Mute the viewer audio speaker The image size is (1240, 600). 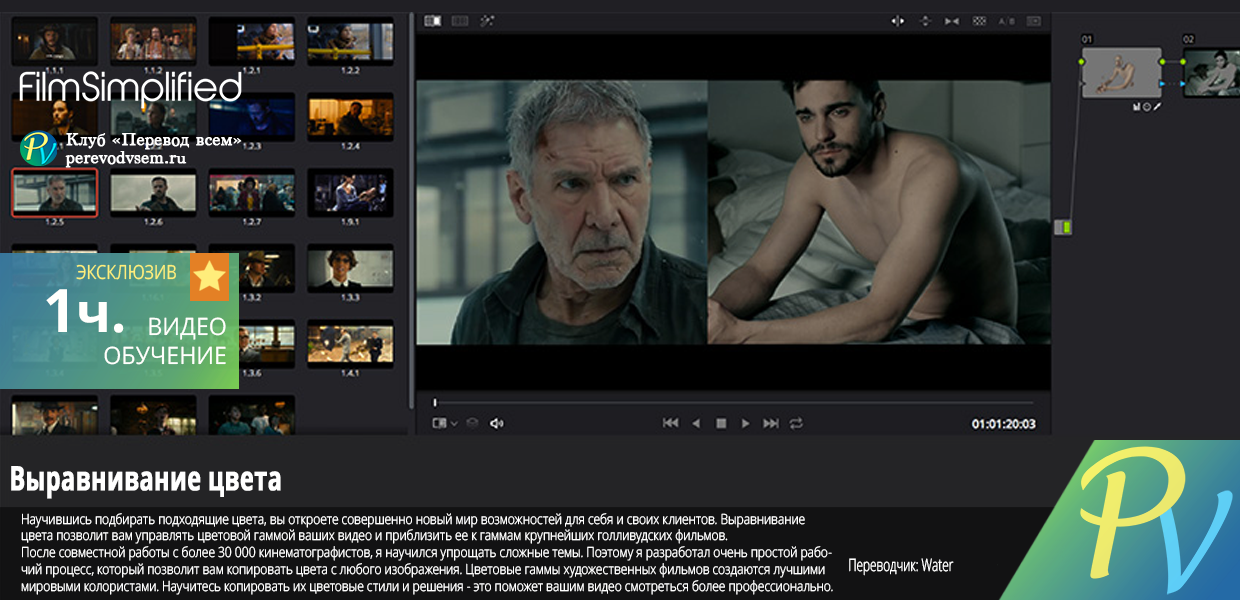coord(497,423)
